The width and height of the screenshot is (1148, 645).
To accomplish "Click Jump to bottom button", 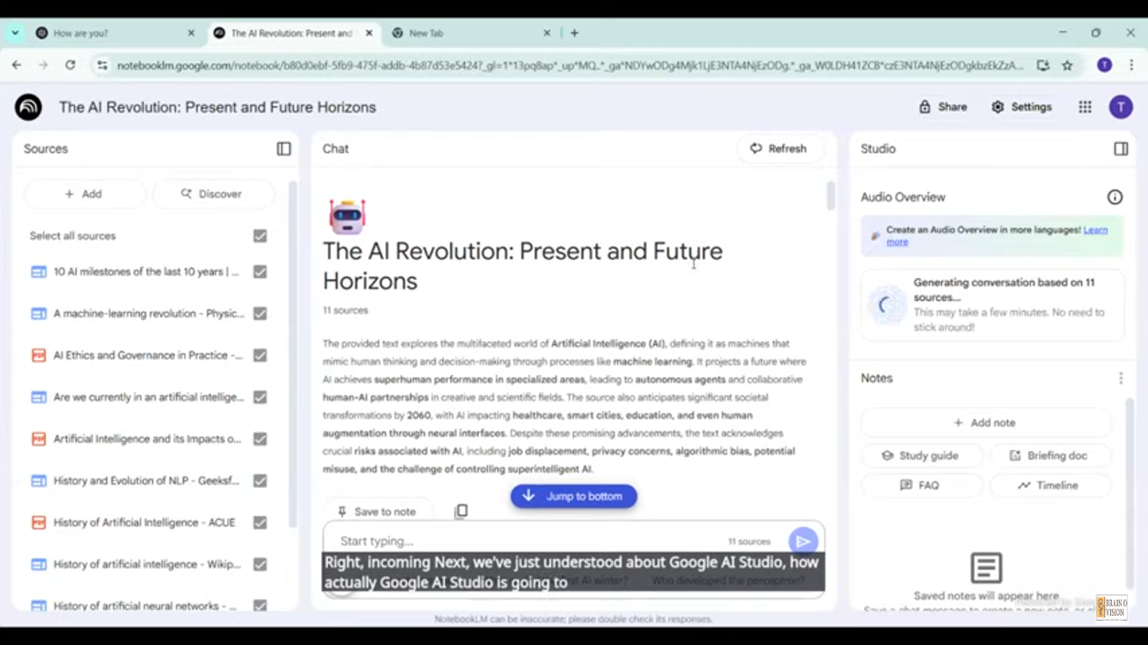I will click(x=573, y=496).
